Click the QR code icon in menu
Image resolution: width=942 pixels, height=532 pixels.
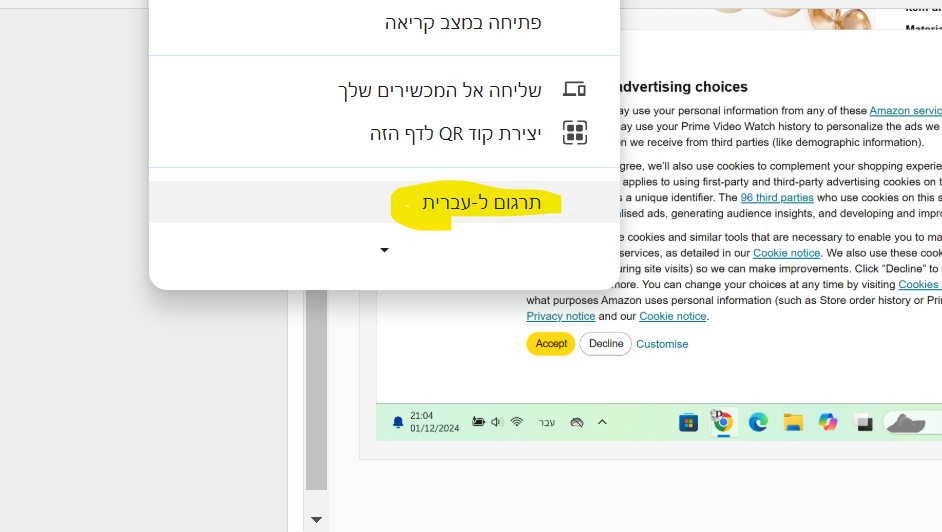[574, 133]
